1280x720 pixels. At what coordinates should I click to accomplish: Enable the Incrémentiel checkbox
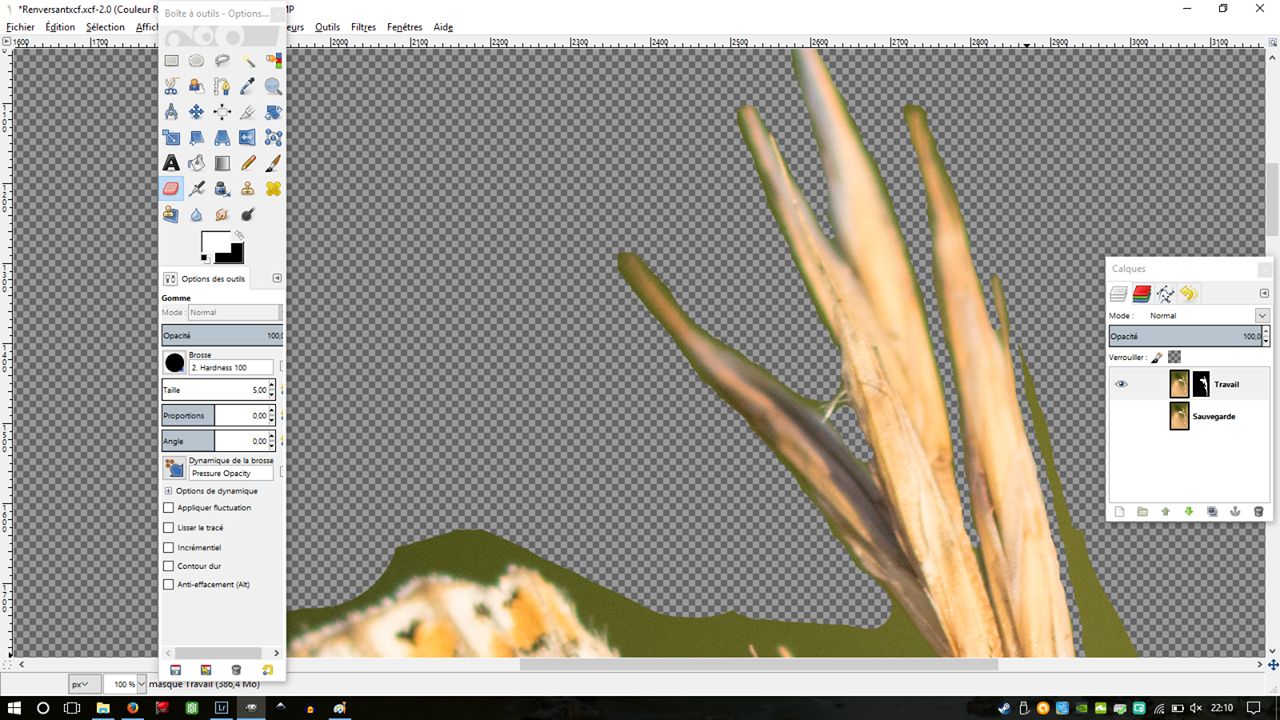click(168, 548)
